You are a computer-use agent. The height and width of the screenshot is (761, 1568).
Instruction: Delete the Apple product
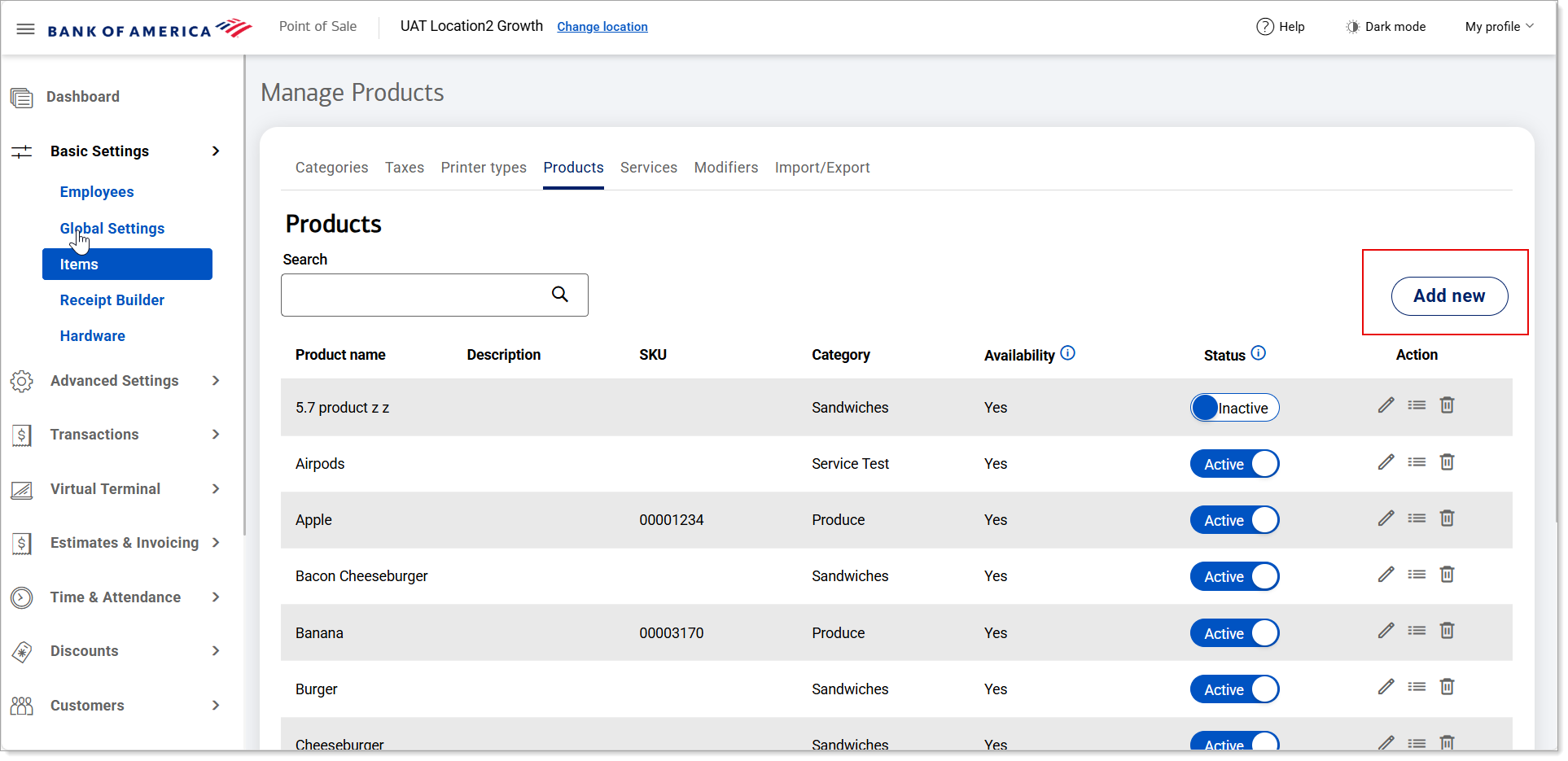point(1447,518)
